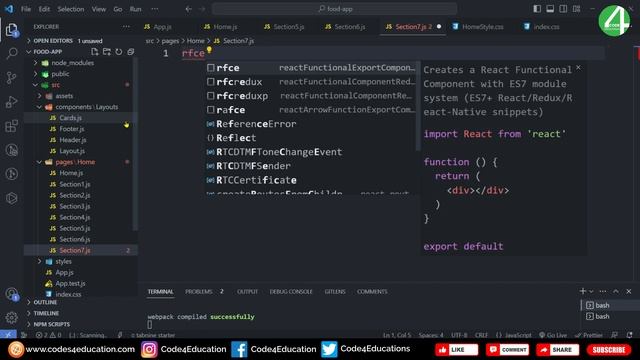Viewport: 640px width, 360px height.
Task: Open the Extensions view
Action: (x=11, y=126)
